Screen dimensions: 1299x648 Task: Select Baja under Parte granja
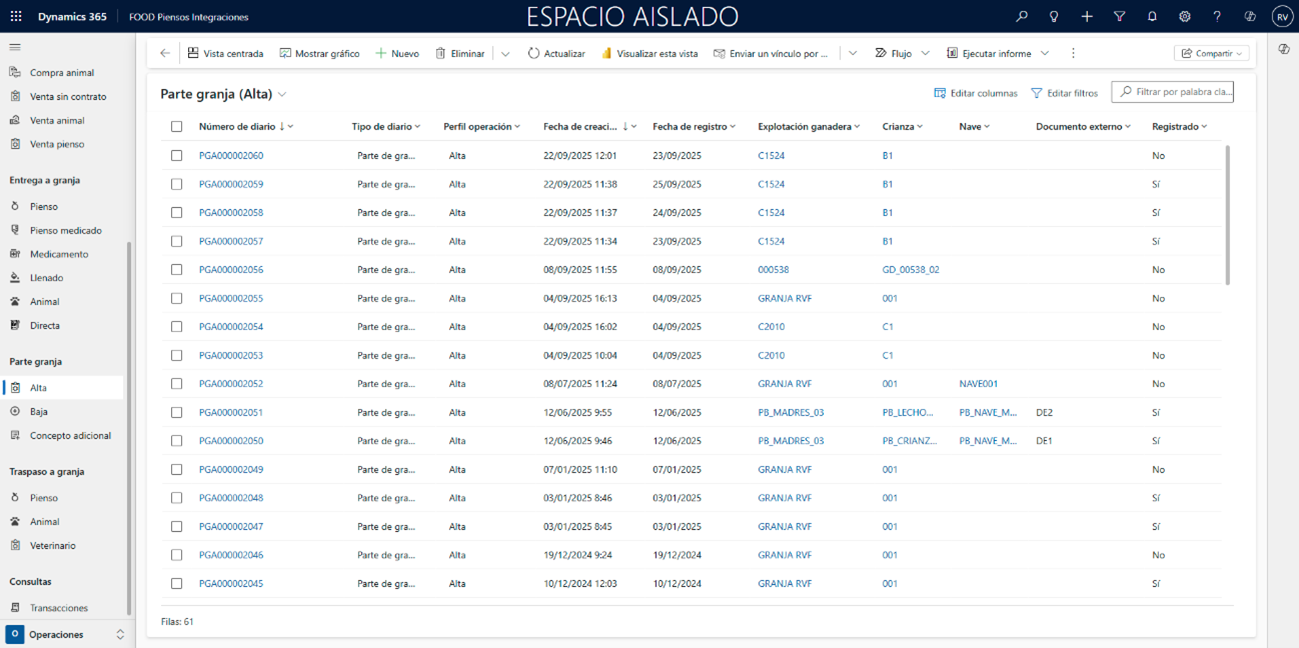[38, 412]
